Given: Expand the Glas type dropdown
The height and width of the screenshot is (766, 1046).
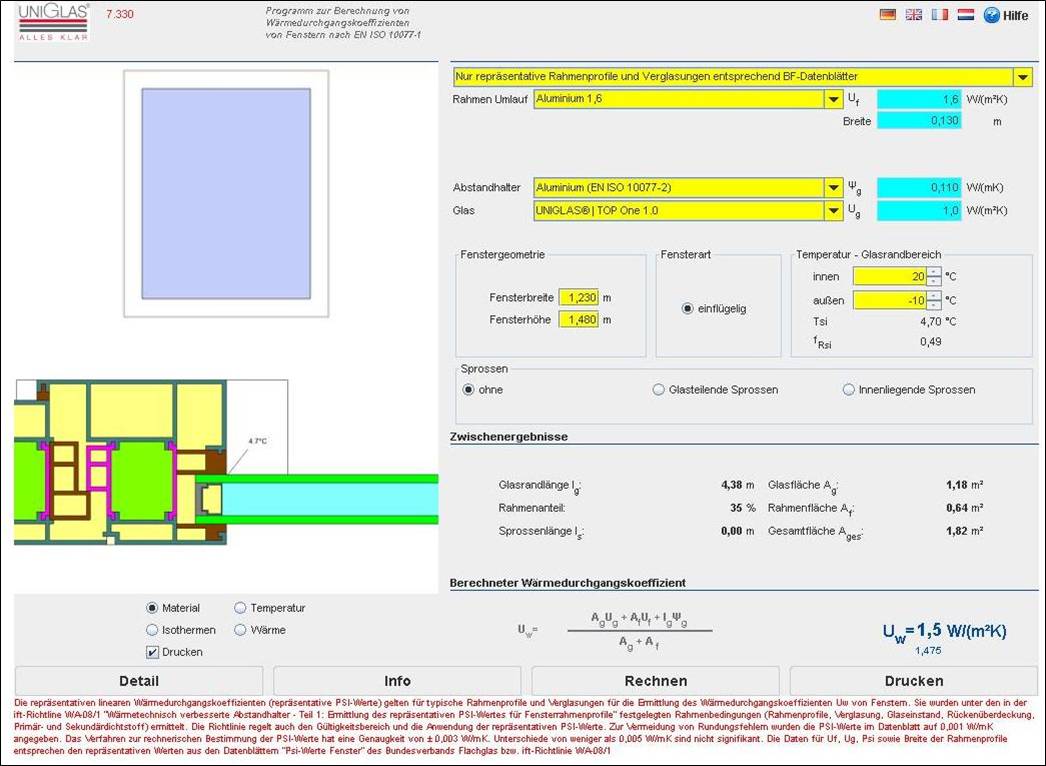Looking at the screenshot, I should pos(833,211).
